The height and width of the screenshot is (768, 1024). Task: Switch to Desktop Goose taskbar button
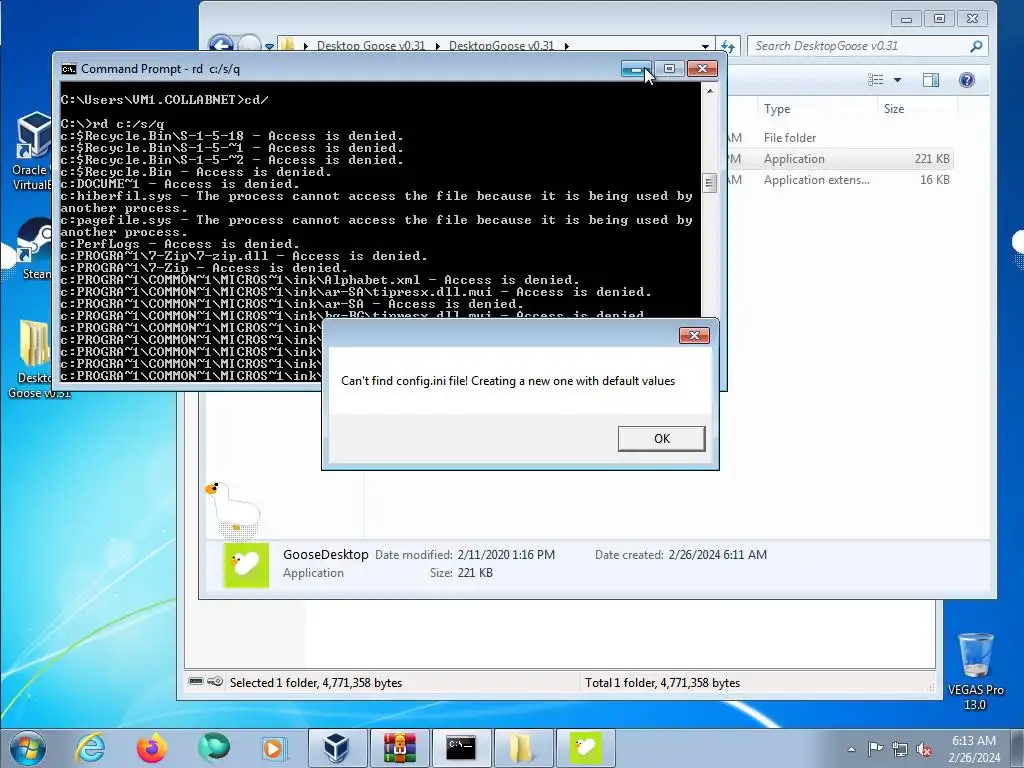(x=585, y=748)
